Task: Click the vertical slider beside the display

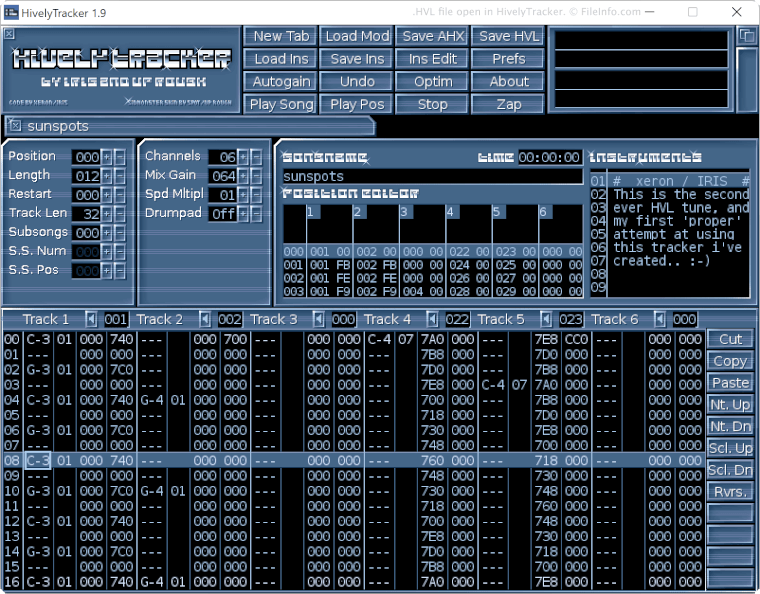Action: 746,80
